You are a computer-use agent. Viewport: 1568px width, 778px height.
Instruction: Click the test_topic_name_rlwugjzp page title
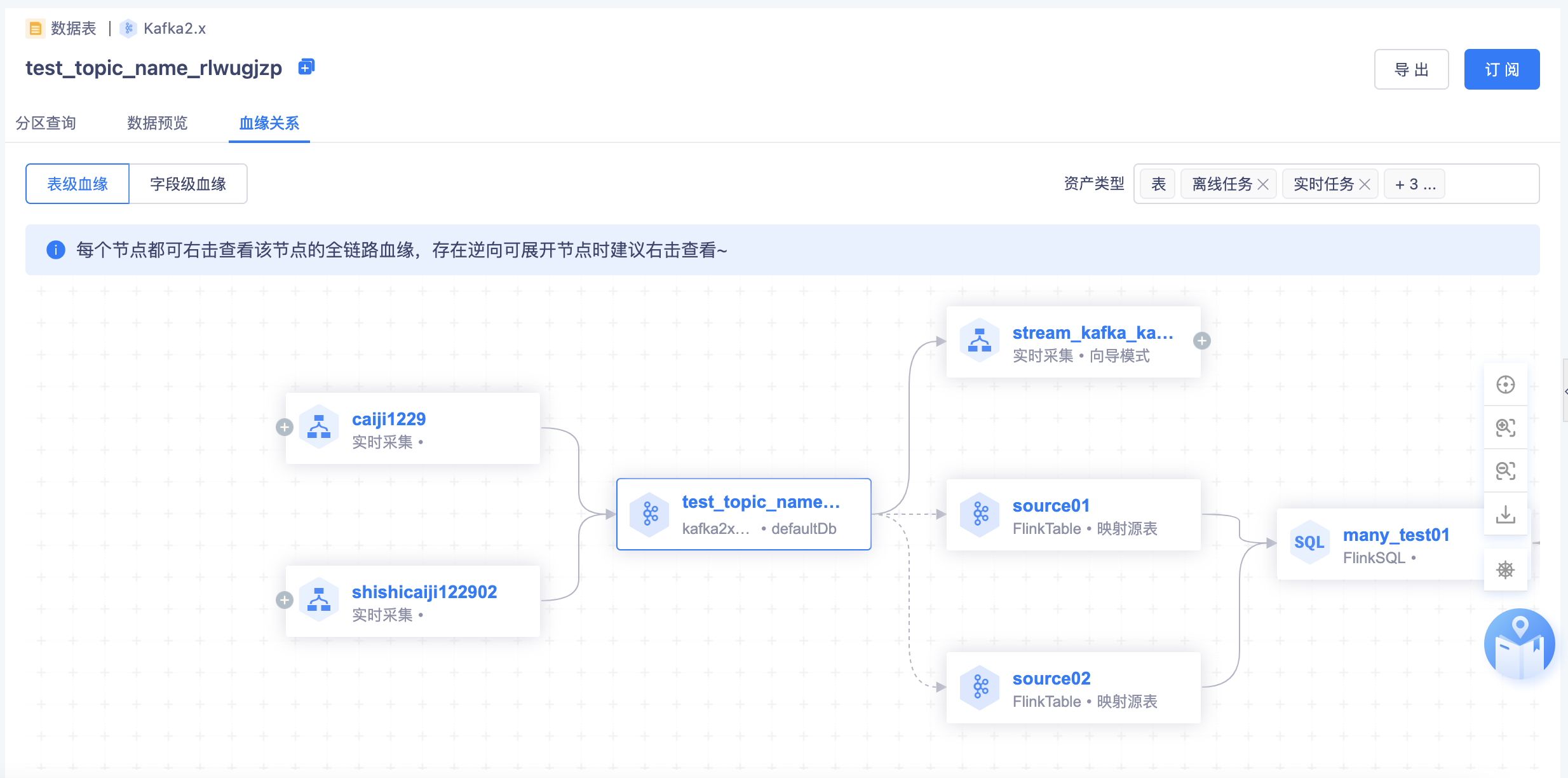coord(154,67)
